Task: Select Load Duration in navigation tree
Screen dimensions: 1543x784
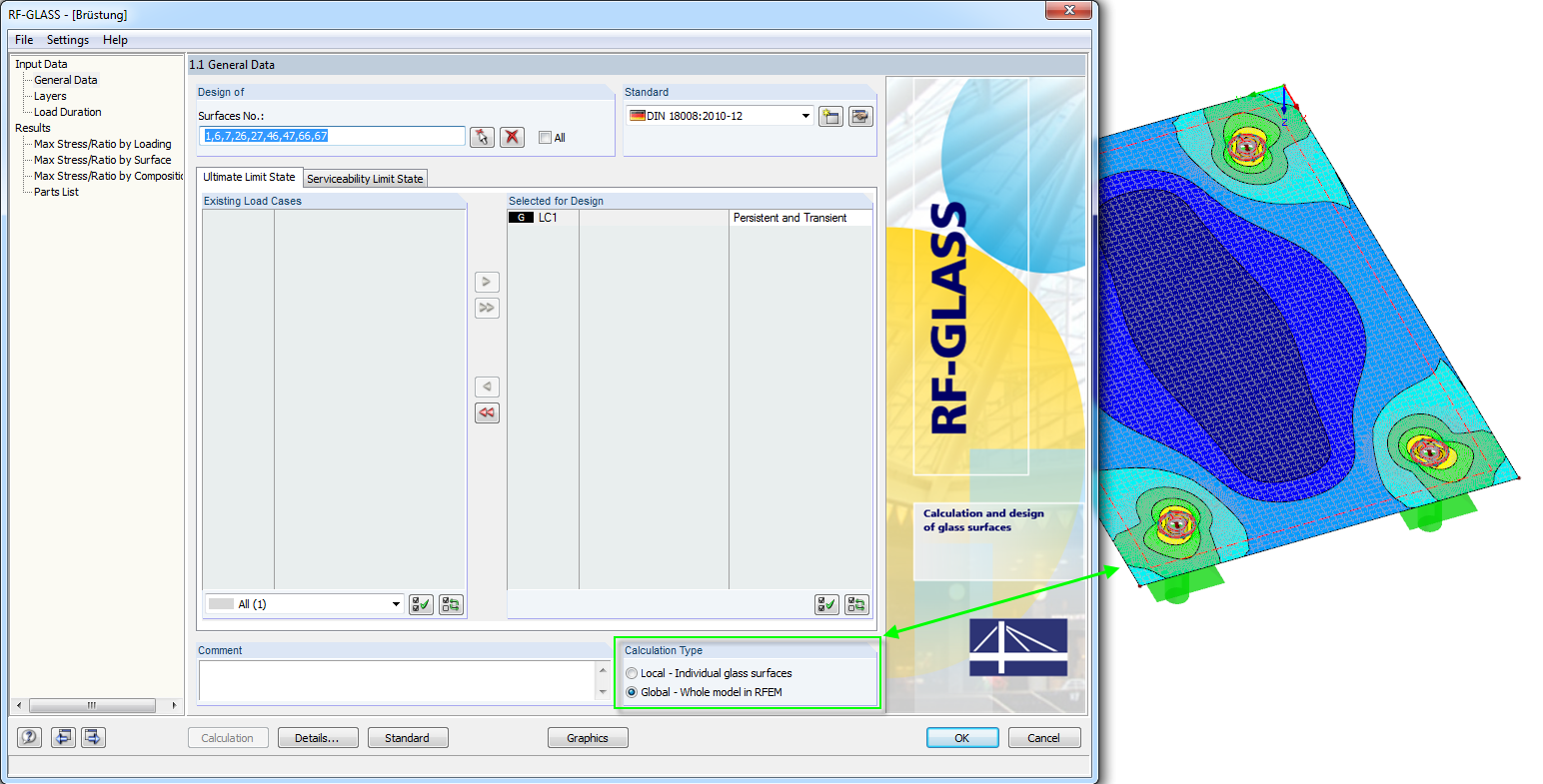Action: [x=68, y=112]
